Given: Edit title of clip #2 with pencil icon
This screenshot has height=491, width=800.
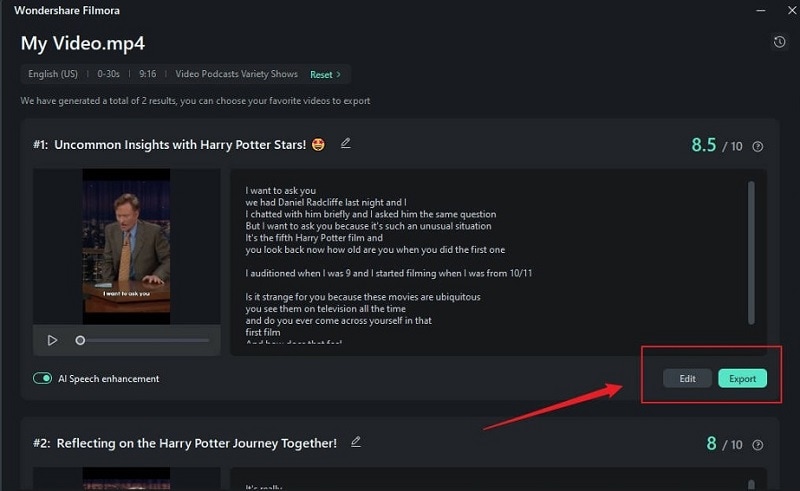Looking at the screenshot, I should click(x=356, y=442).
